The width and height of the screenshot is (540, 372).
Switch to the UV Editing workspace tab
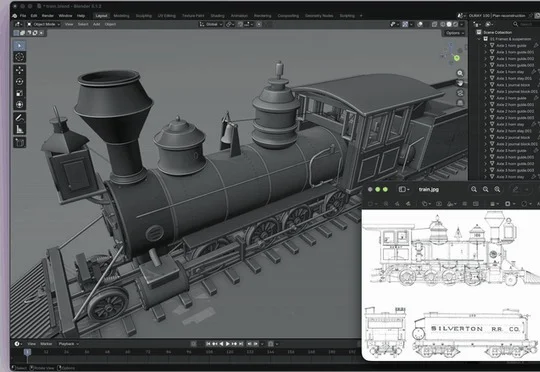coord(166,16)
